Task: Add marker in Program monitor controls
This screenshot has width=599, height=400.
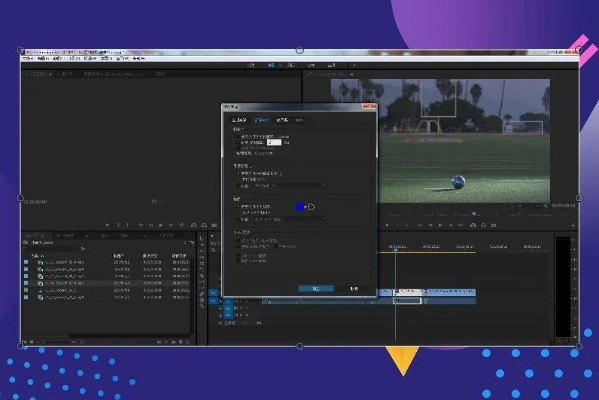Action: [x=387, y=225]
